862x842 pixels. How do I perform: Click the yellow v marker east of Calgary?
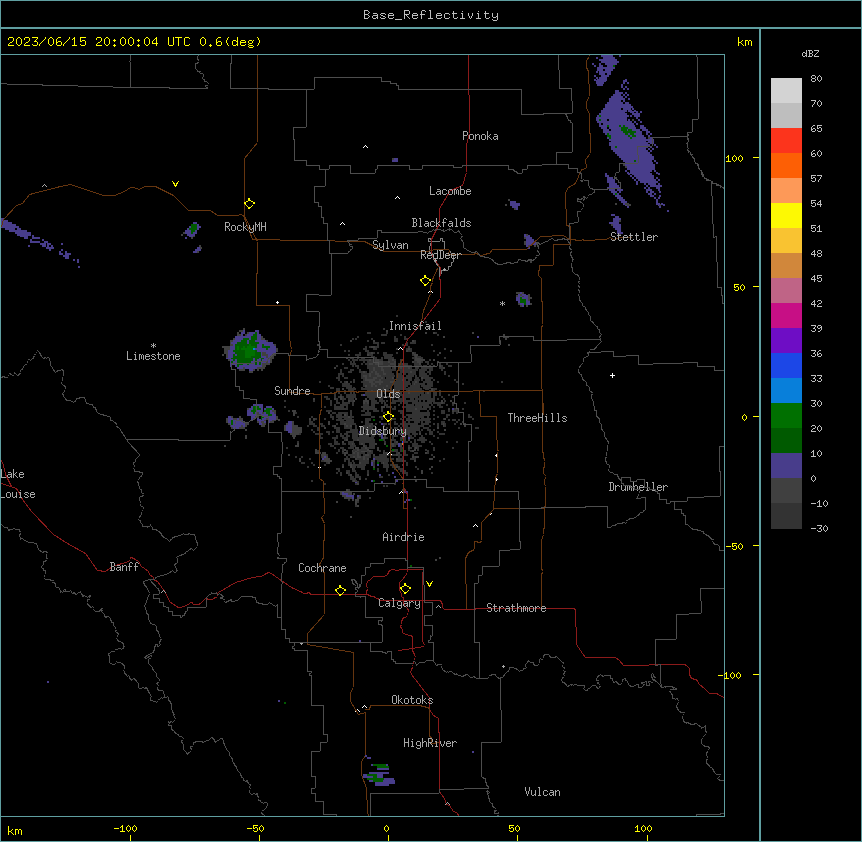pyautogui.click(x=429, y=584)
